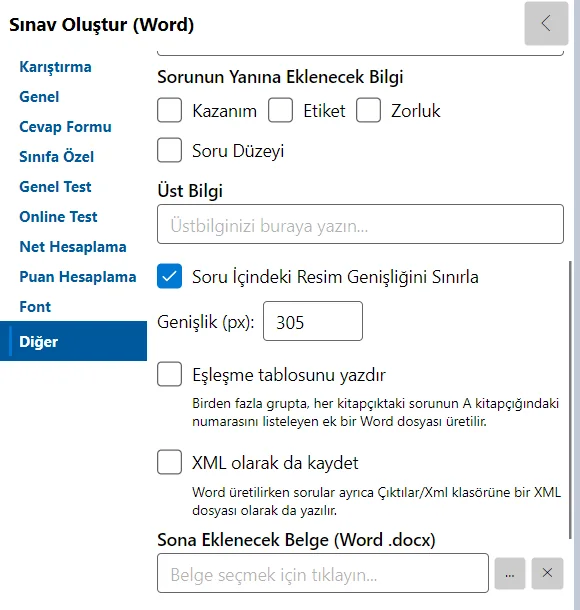Screen dimensions: 580x610
Task: Enable the Kazanım checkbox
Action: click(x=170, y=110)
